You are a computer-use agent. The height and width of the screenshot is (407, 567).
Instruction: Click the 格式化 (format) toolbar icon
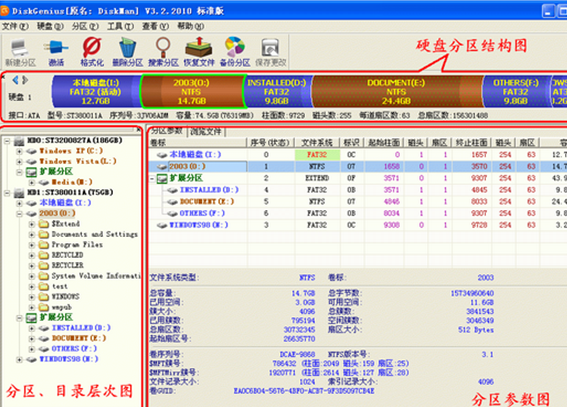pos(92,52)
